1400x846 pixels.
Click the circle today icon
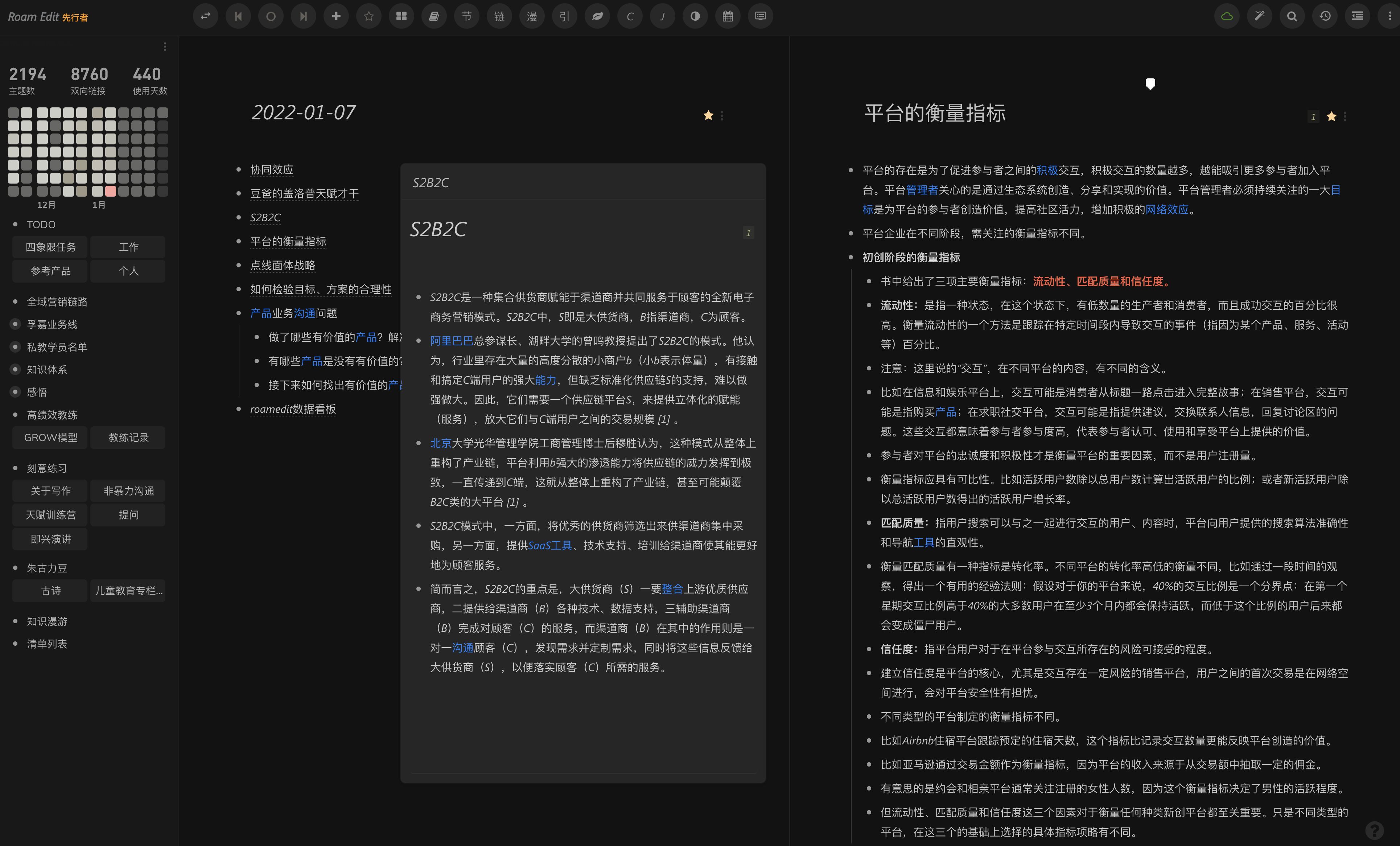point(271,16)
